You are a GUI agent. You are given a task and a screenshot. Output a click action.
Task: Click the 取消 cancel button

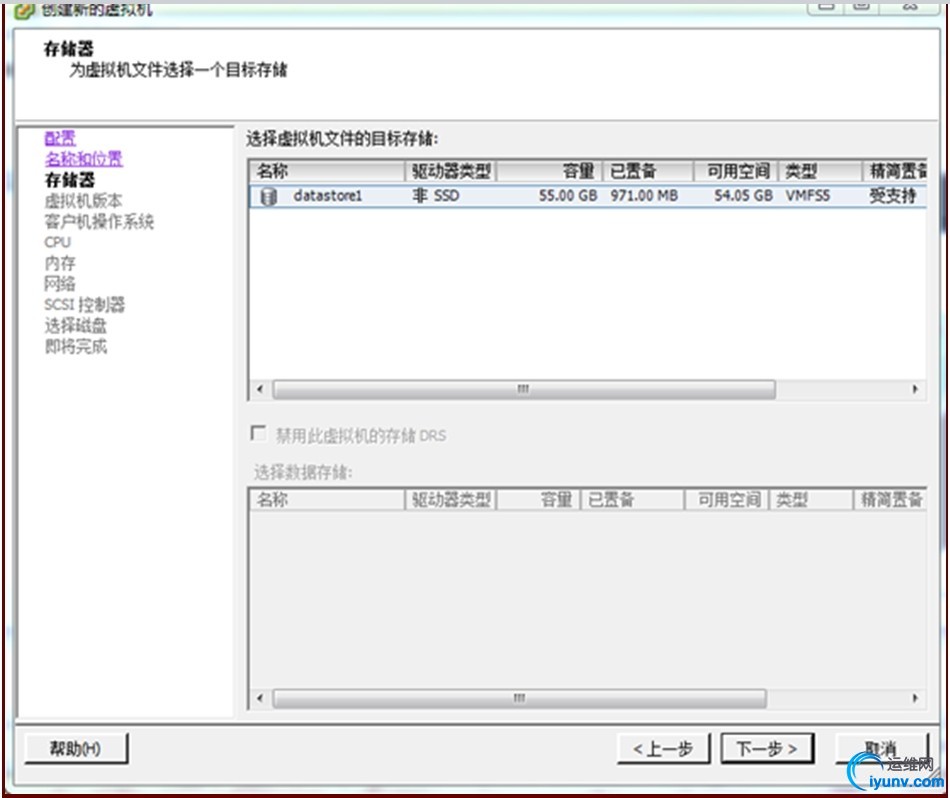[882, 749]
